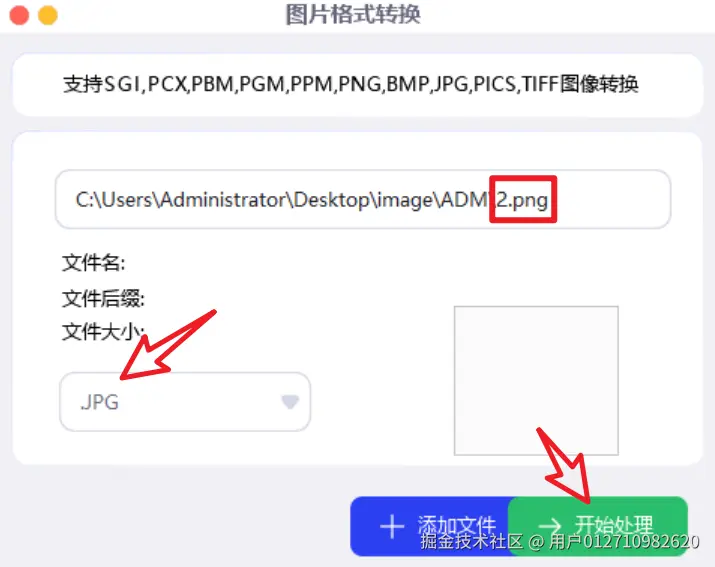This screenshot has width=715, height=567.
Task: Click the 文件名 label
Action: point(93,263)
